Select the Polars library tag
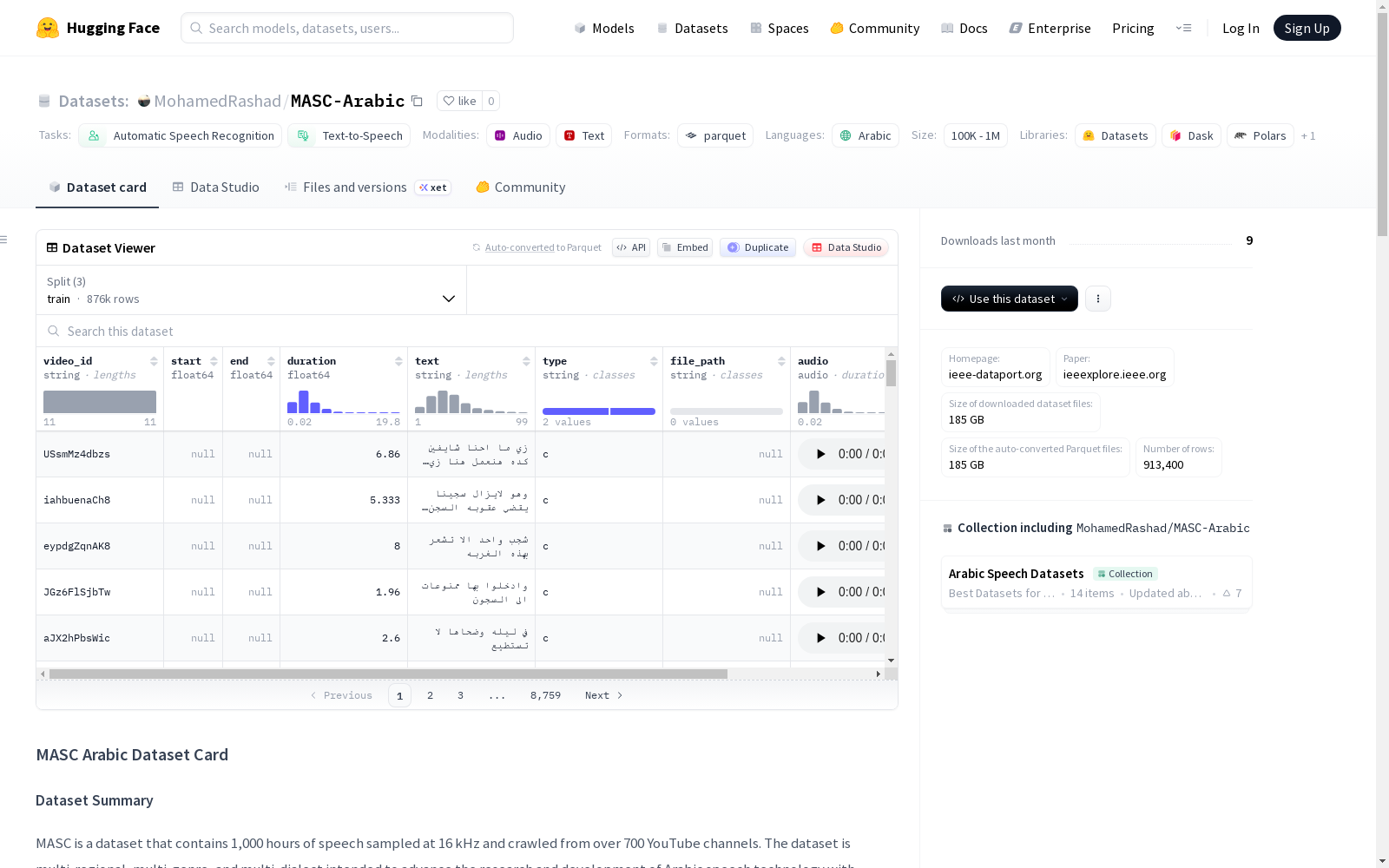The height and width of the screenshot is (868, 1389). [1261, 135]
